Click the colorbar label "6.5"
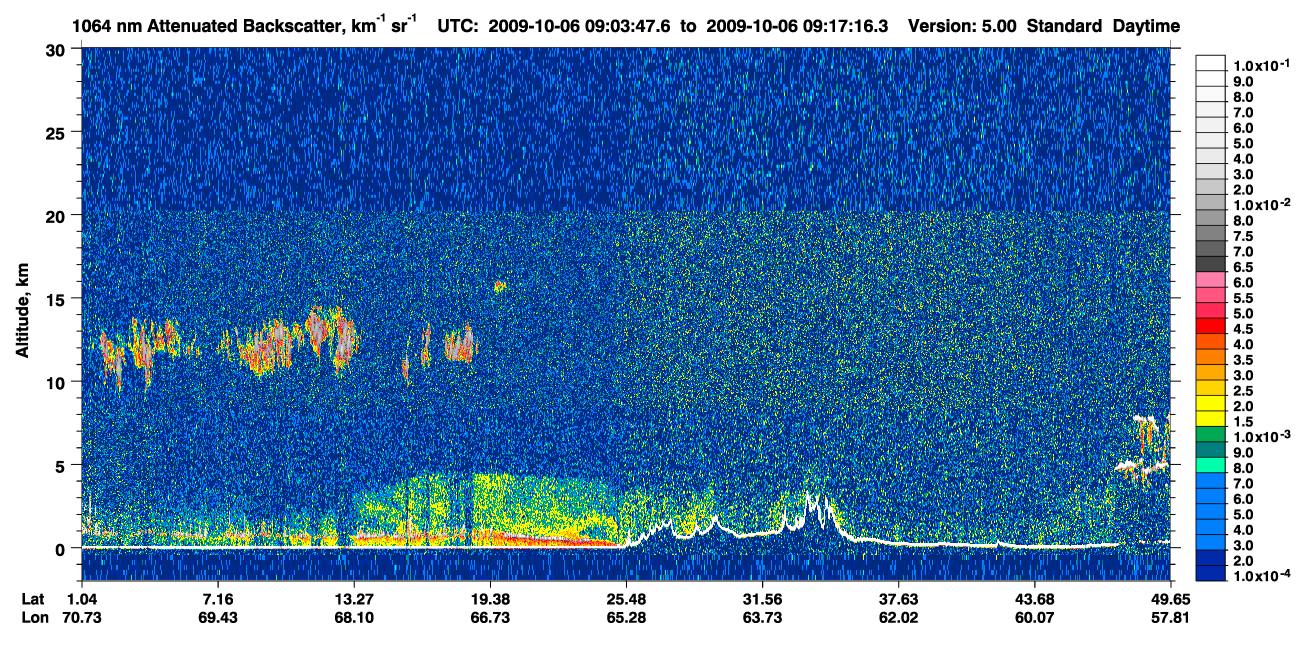Viewport: 1300px width, 667px height. pos(1244,267)
